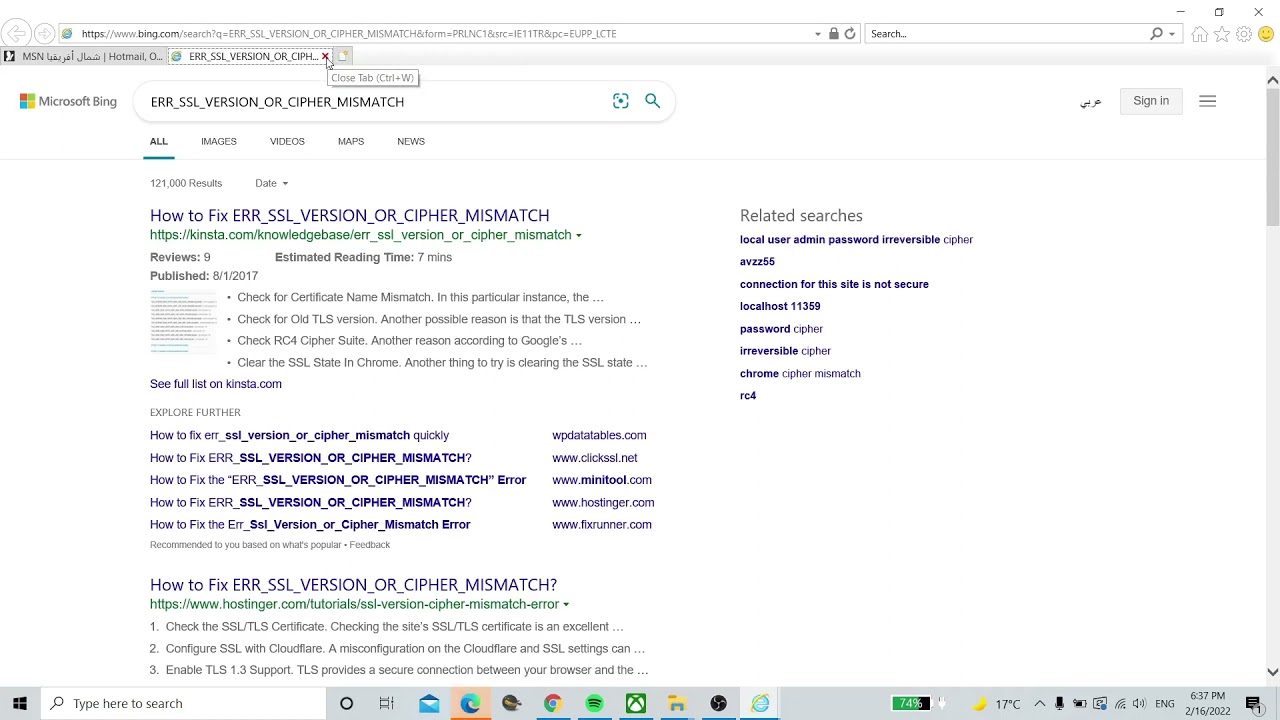This screenshot has height=720, width=1280.
Task: Open related search 'connection for this site is not secure'
Action: coord(834,284)
